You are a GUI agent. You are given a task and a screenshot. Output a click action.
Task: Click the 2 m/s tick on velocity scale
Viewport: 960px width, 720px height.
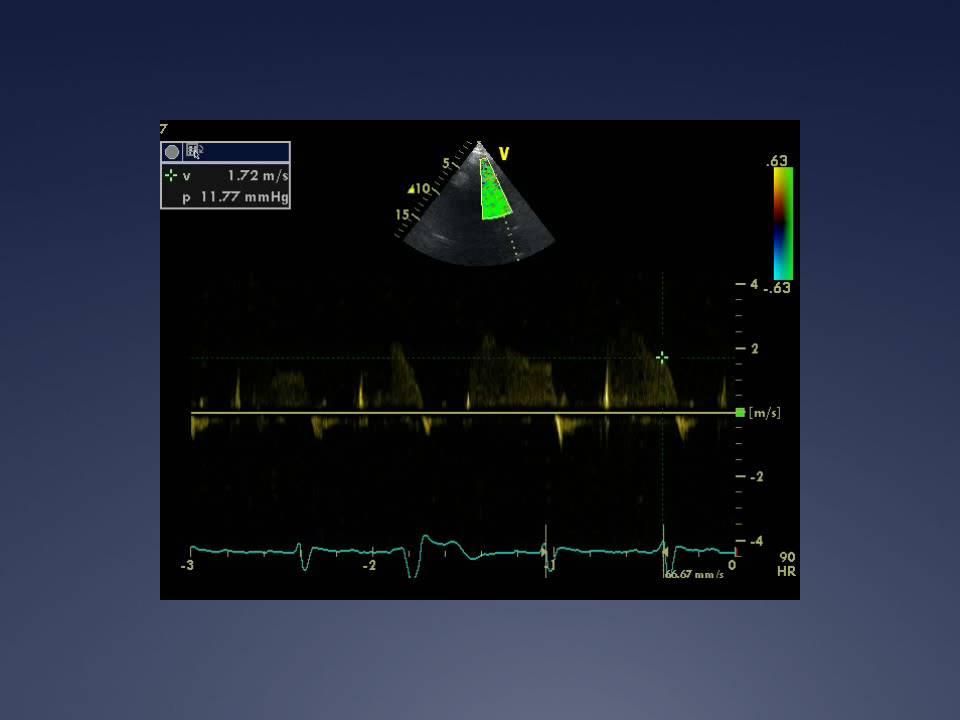[x=754, y=349]
